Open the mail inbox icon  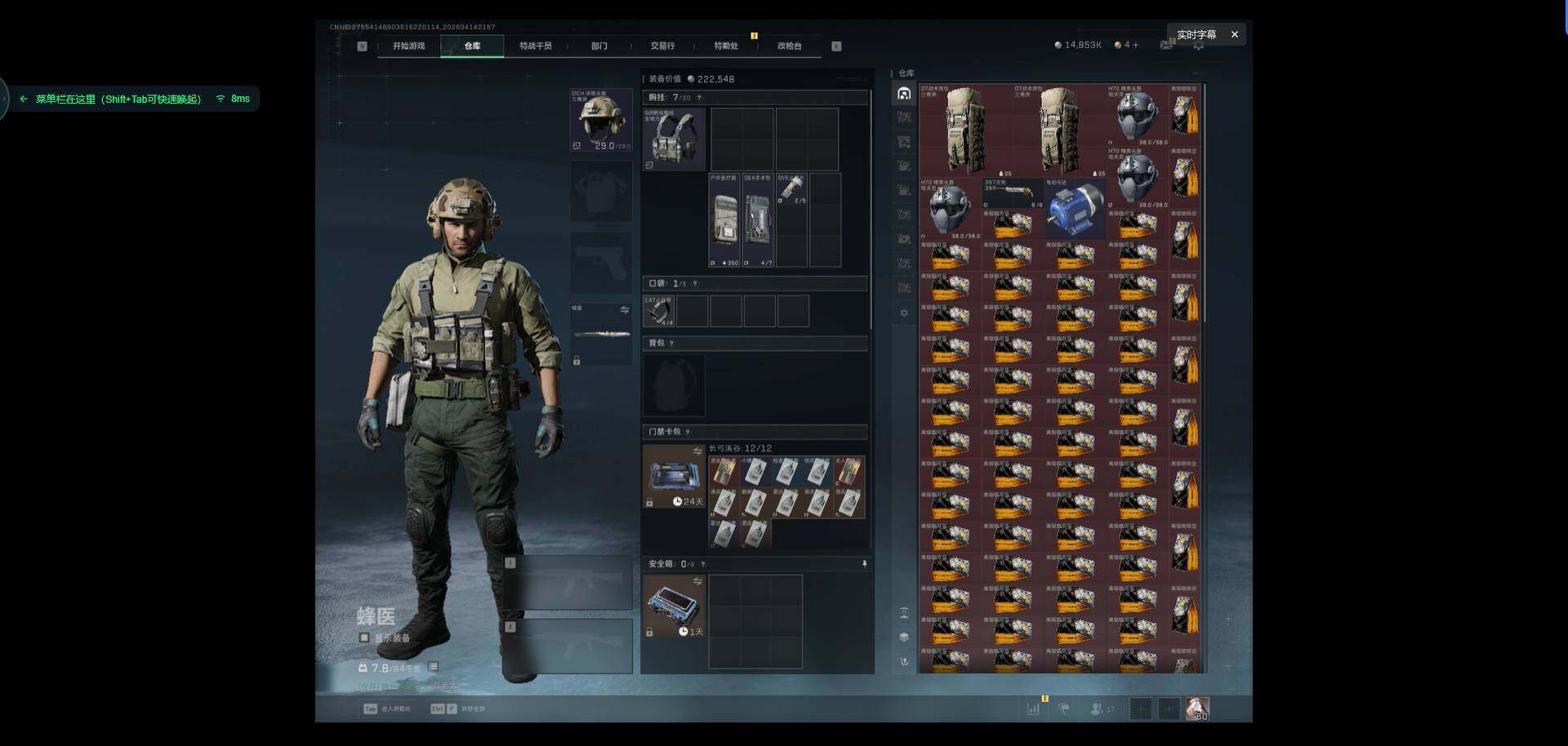tap(1166, 45)
